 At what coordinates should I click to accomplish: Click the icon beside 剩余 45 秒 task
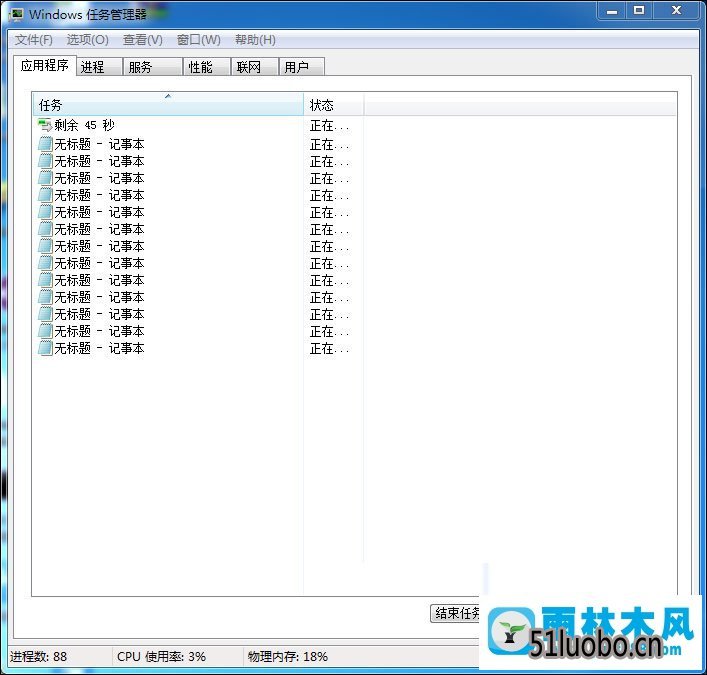coord(45,125)
